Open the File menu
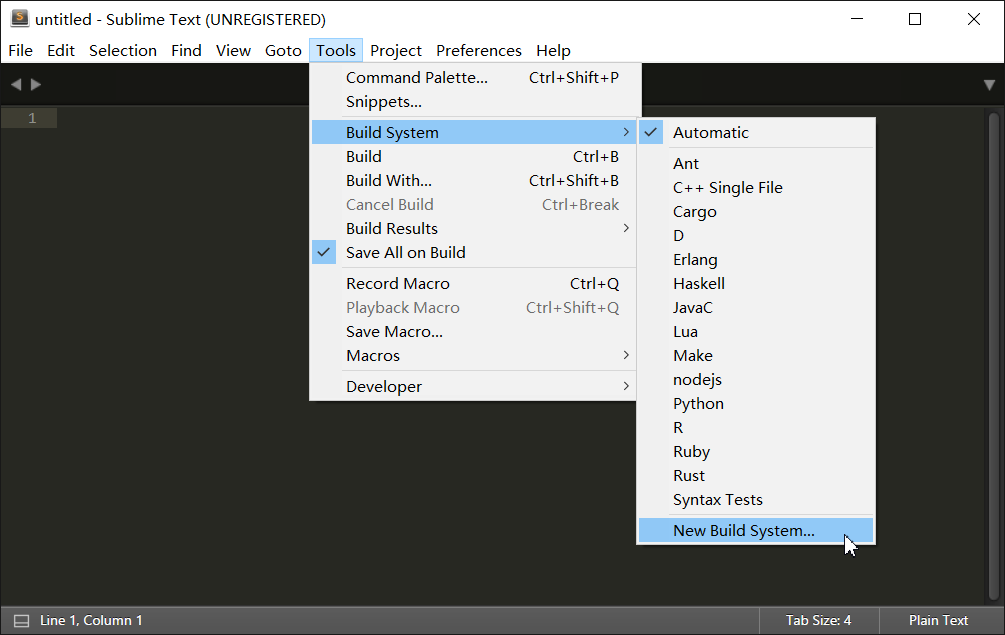Image resolution: width=1005 pixels, height=635 pixels. tap(21, 51)
